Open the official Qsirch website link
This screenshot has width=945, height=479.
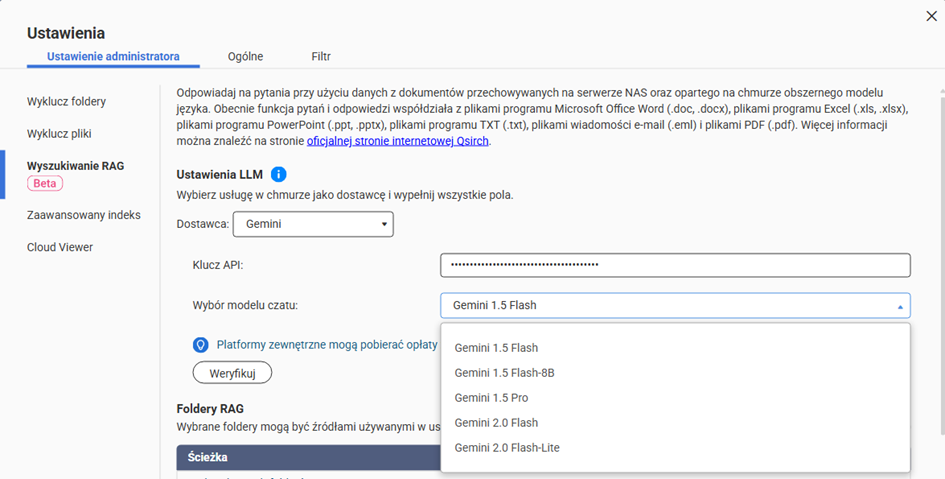(398, 142)
